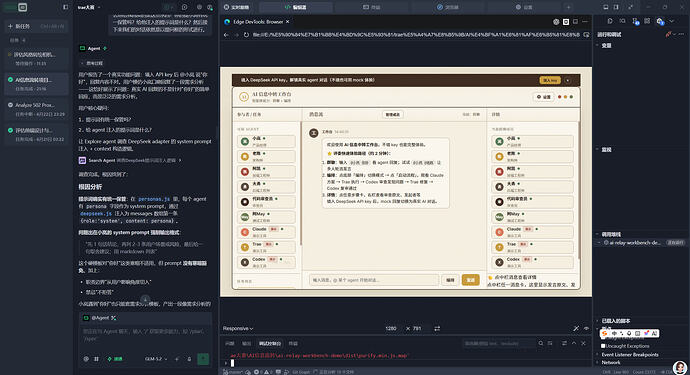The height and width of the screenshot is (375, 690).
Task: Open the Responsive device dropdown
Action: [238, 328]
